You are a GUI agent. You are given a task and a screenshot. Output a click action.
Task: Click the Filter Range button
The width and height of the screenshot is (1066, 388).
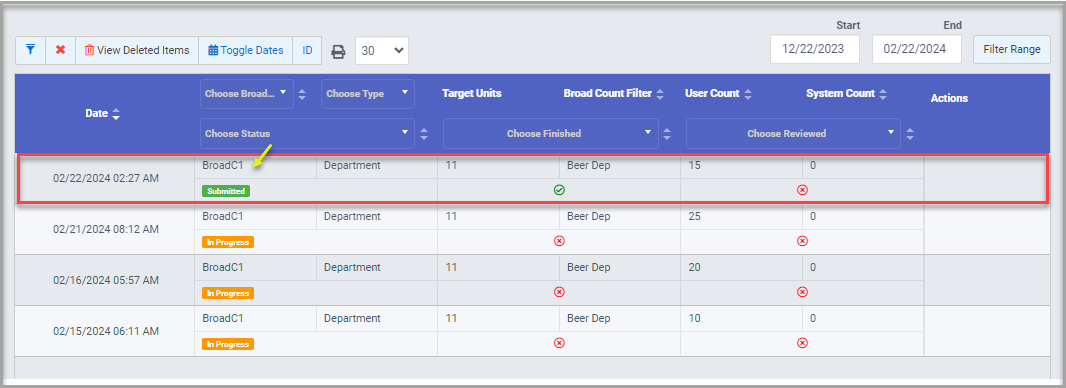[x=1012, y=50]
